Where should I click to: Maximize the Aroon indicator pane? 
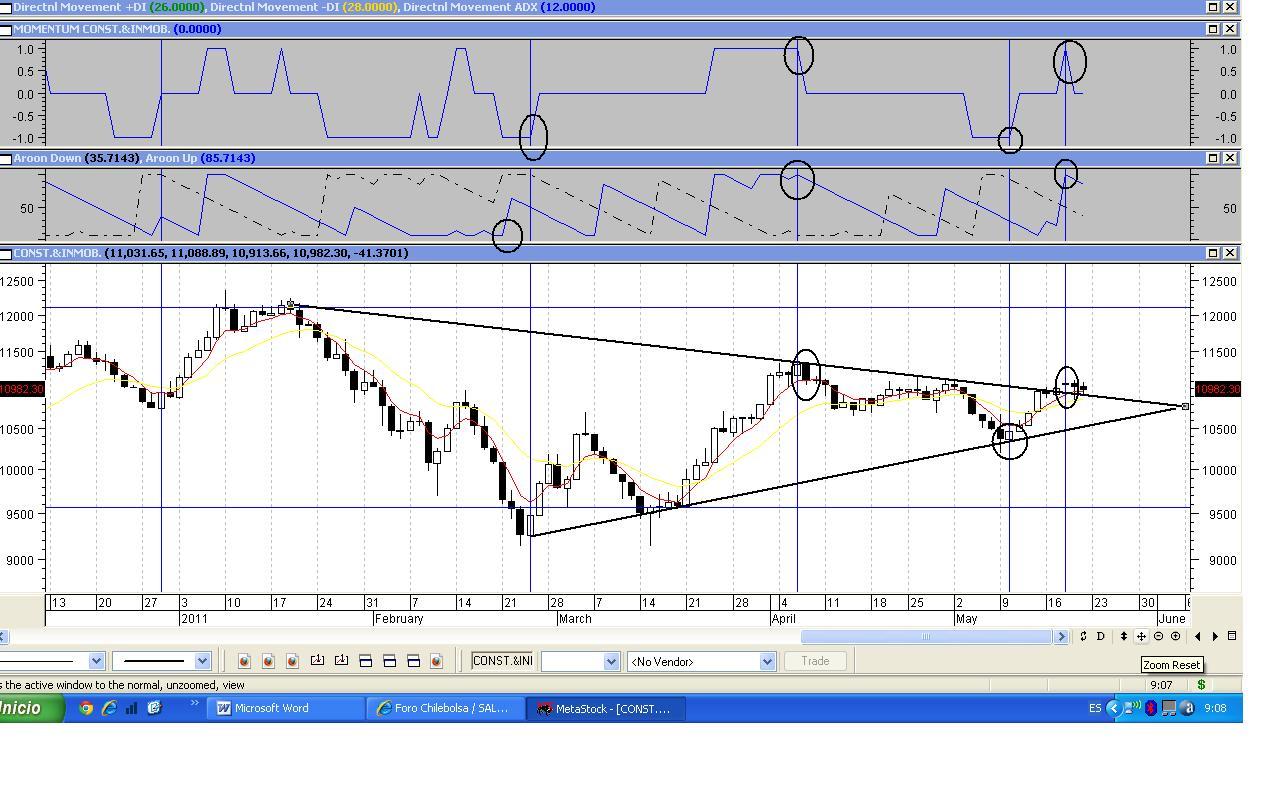pos(1213,158)
